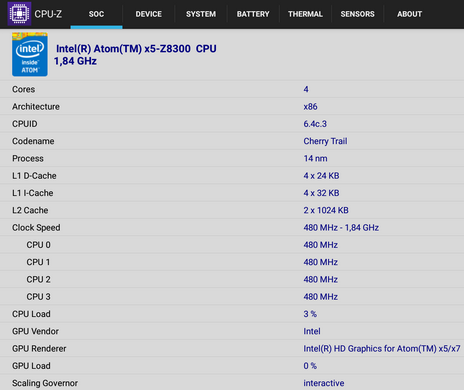Click the Scaling Governor label

pos(45,383)
